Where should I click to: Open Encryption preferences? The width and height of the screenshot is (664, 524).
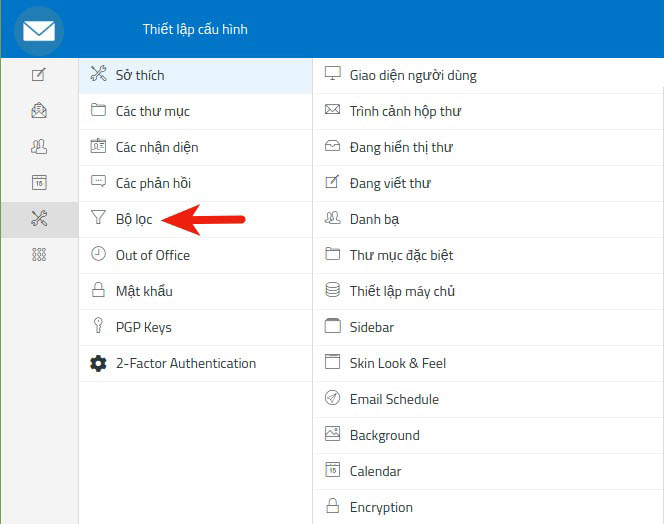488,507
